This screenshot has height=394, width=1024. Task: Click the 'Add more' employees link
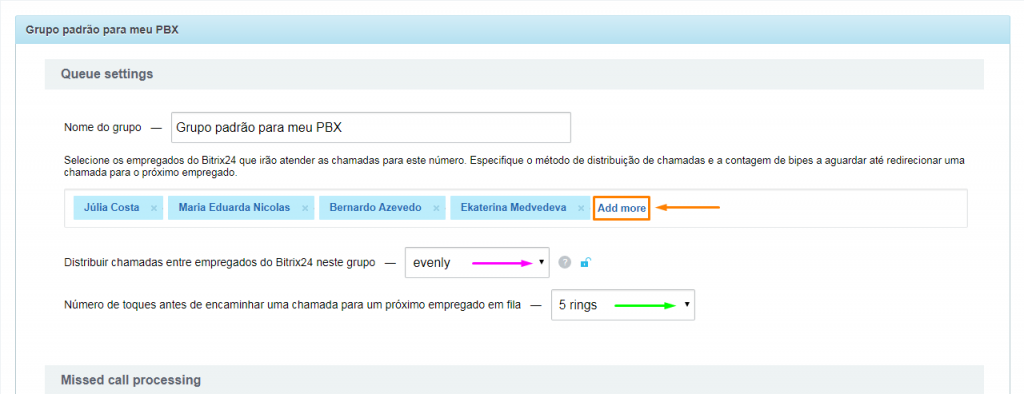click(621, 208)
